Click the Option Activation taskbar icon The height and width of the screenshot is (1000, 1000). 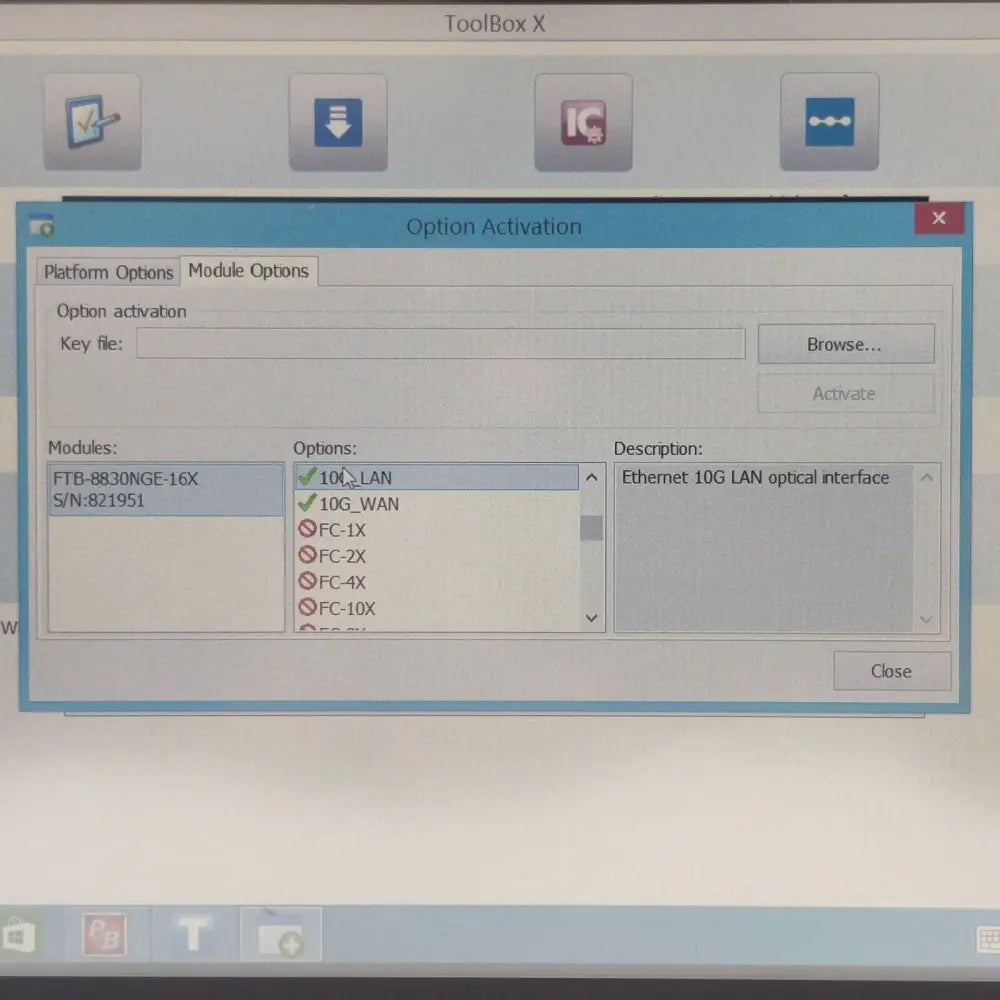tap(280, 936)
